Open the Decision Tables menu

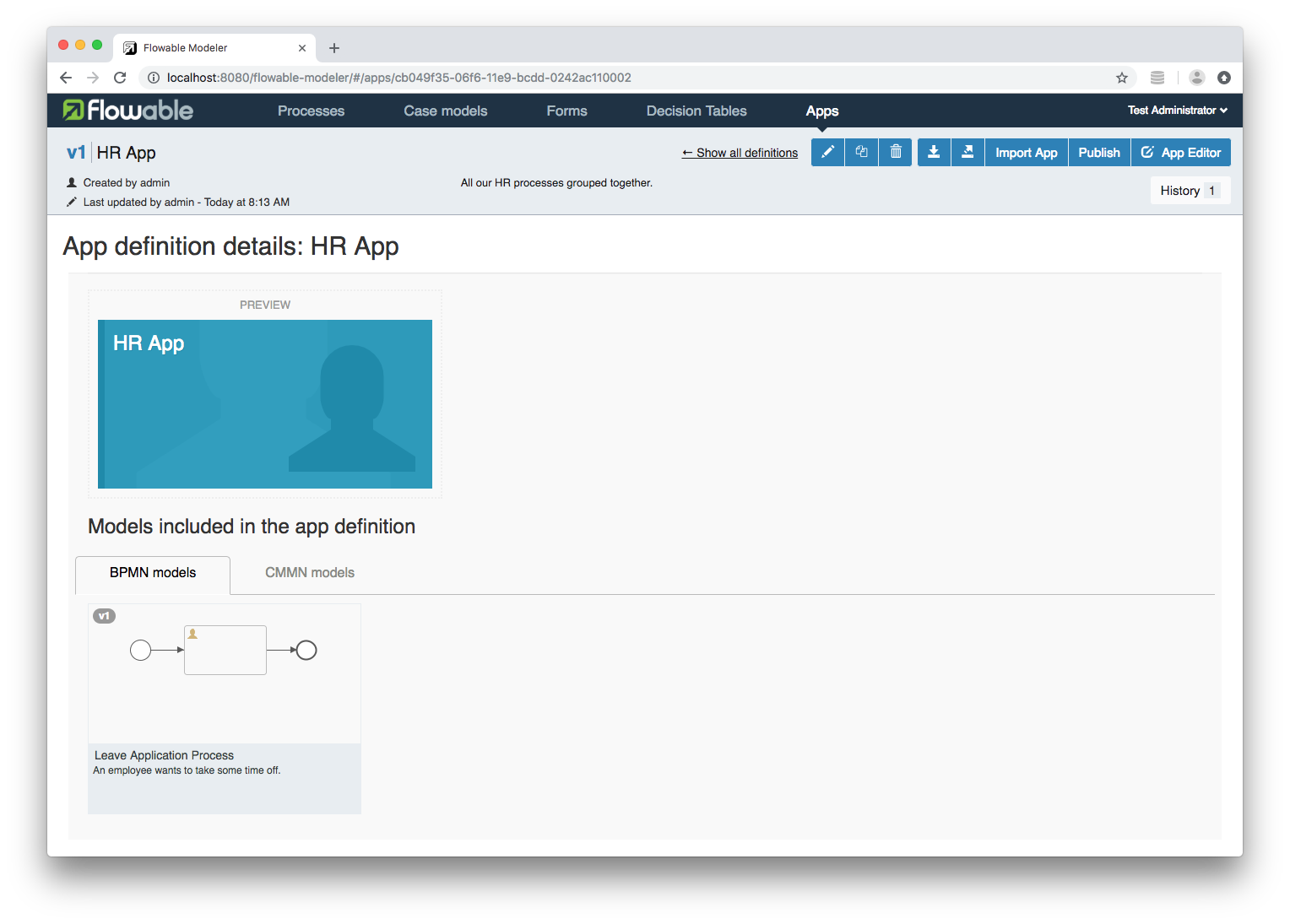pyautogui.click(x=696, y=111)
